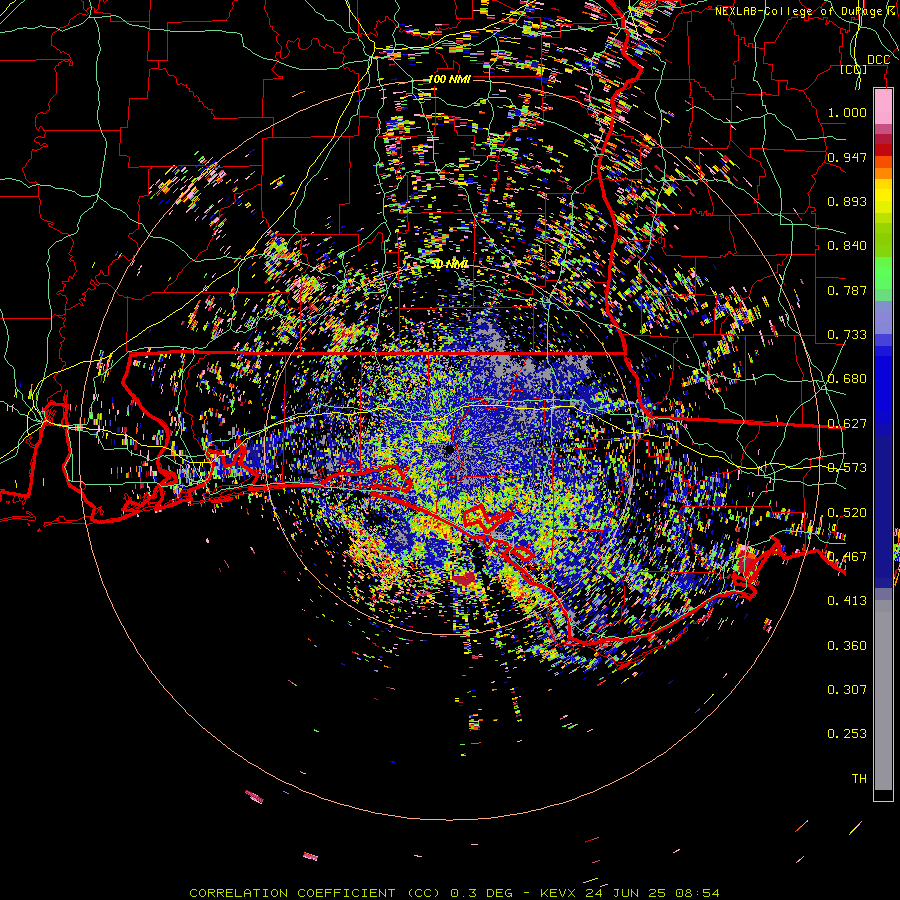Select the 0.413 scale value
This screenshot has width=900, height=900.
(x=847, y=600)
